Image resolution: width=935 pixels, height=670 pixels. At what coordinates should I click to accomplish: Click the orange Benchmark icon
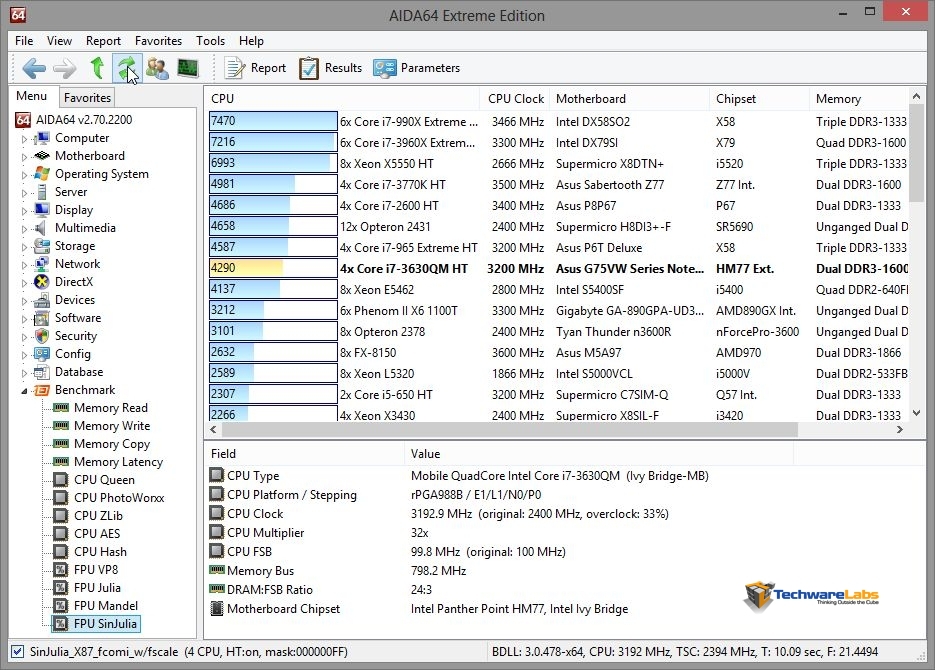point(42,390)
